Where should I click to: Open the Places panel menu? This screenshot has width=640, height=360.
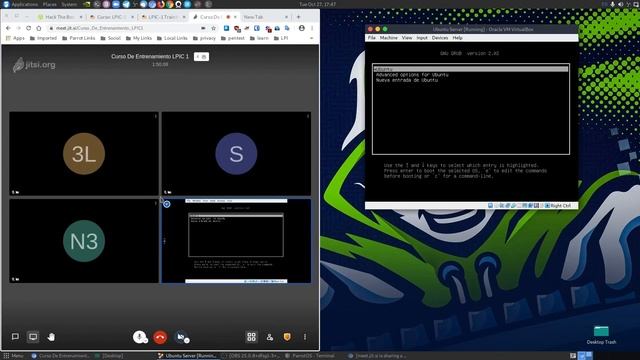[50, 4]
